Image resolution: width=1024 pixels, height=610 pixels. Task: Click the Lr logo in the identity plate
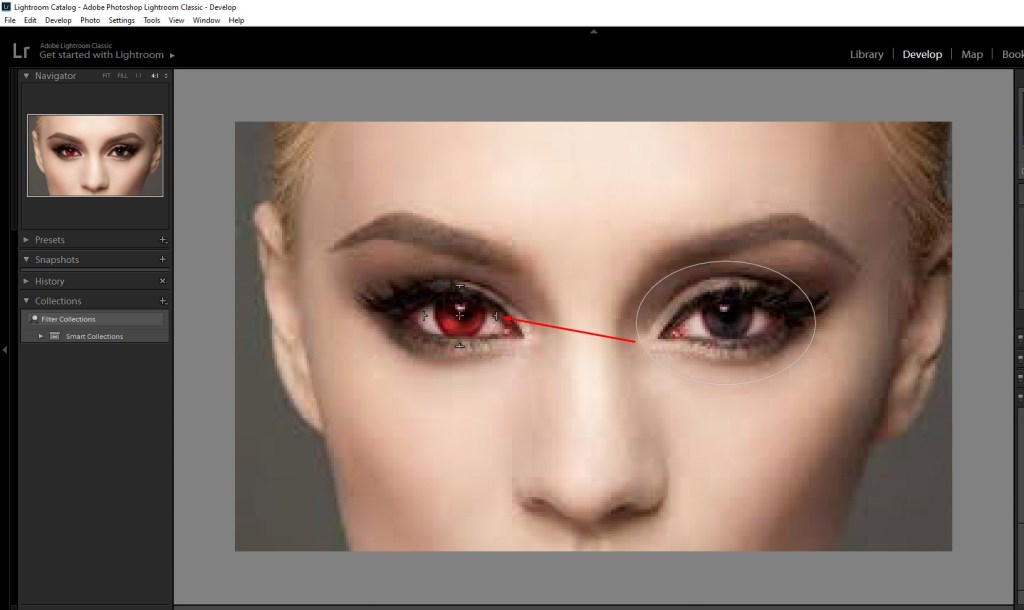tap(20, 51)
